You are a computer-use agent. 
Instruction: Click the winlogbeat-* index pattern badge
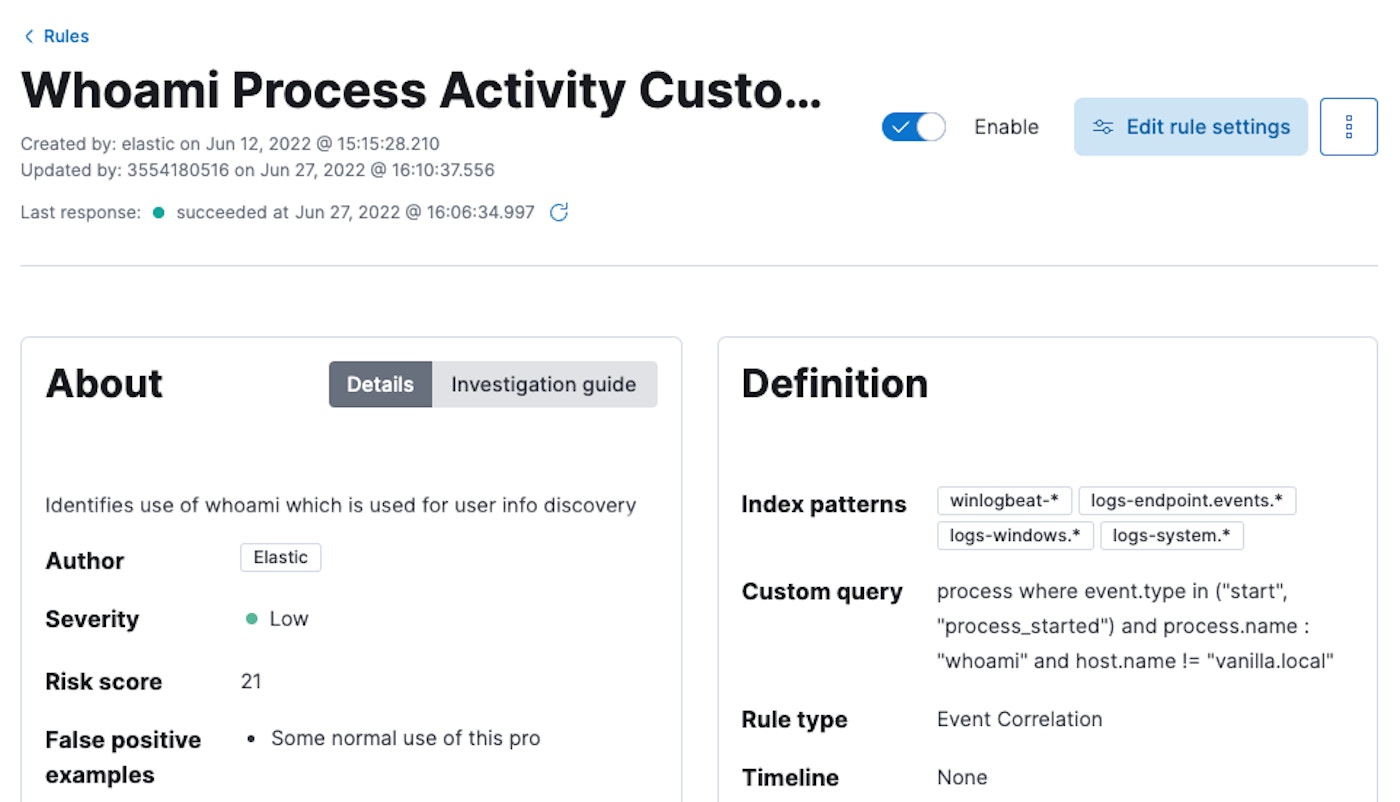coord(1004,501)
